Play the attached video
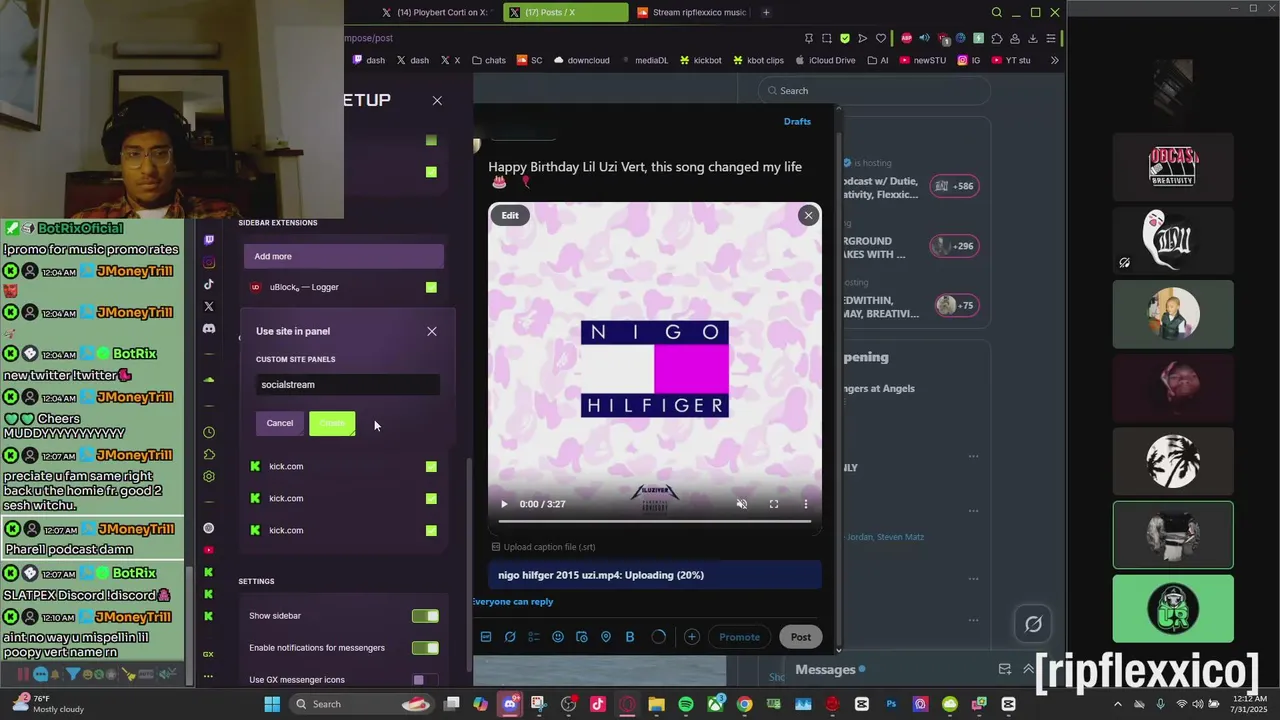The image size is (1280, 720). tap(503, 504)
